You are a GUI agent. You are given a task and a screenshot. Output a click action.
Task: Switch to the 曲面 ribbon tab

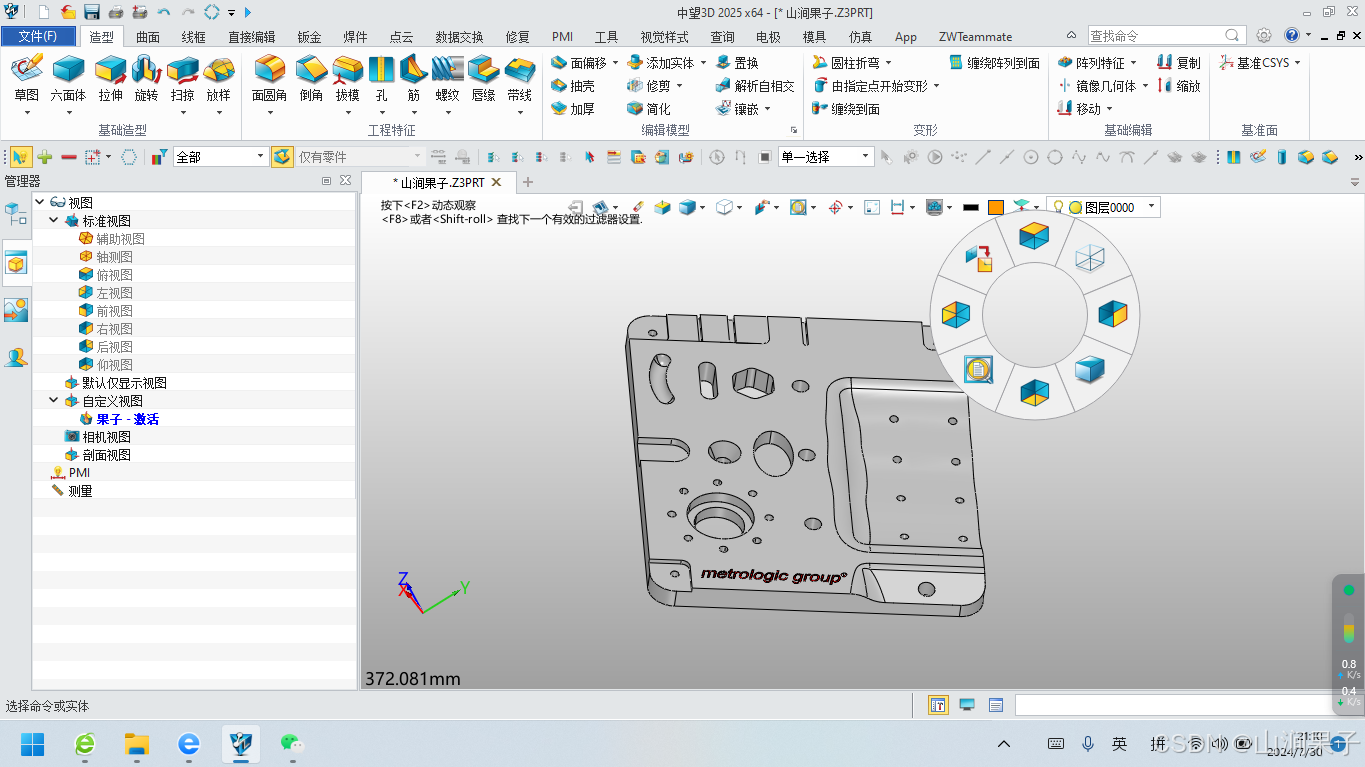click(148, 37)
